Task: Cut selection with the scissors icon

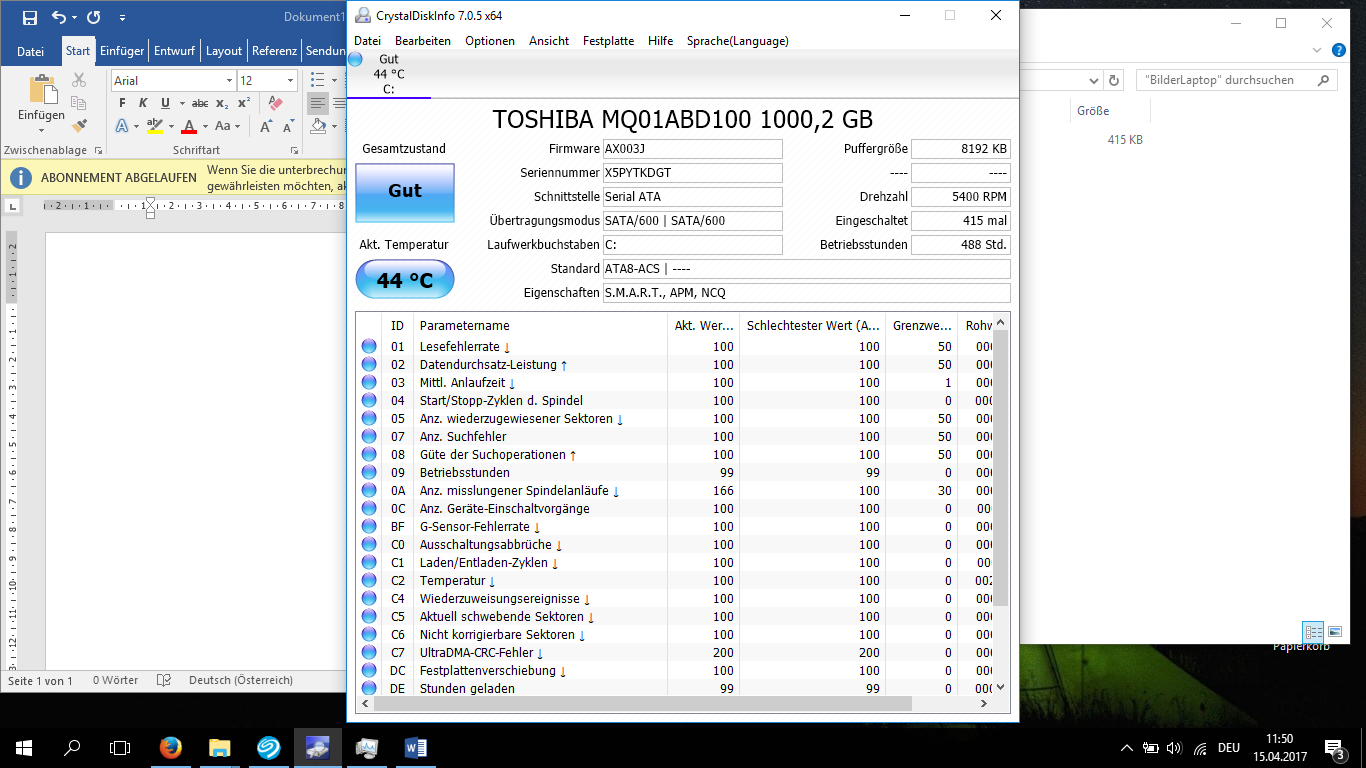Action: click(79, 80)
